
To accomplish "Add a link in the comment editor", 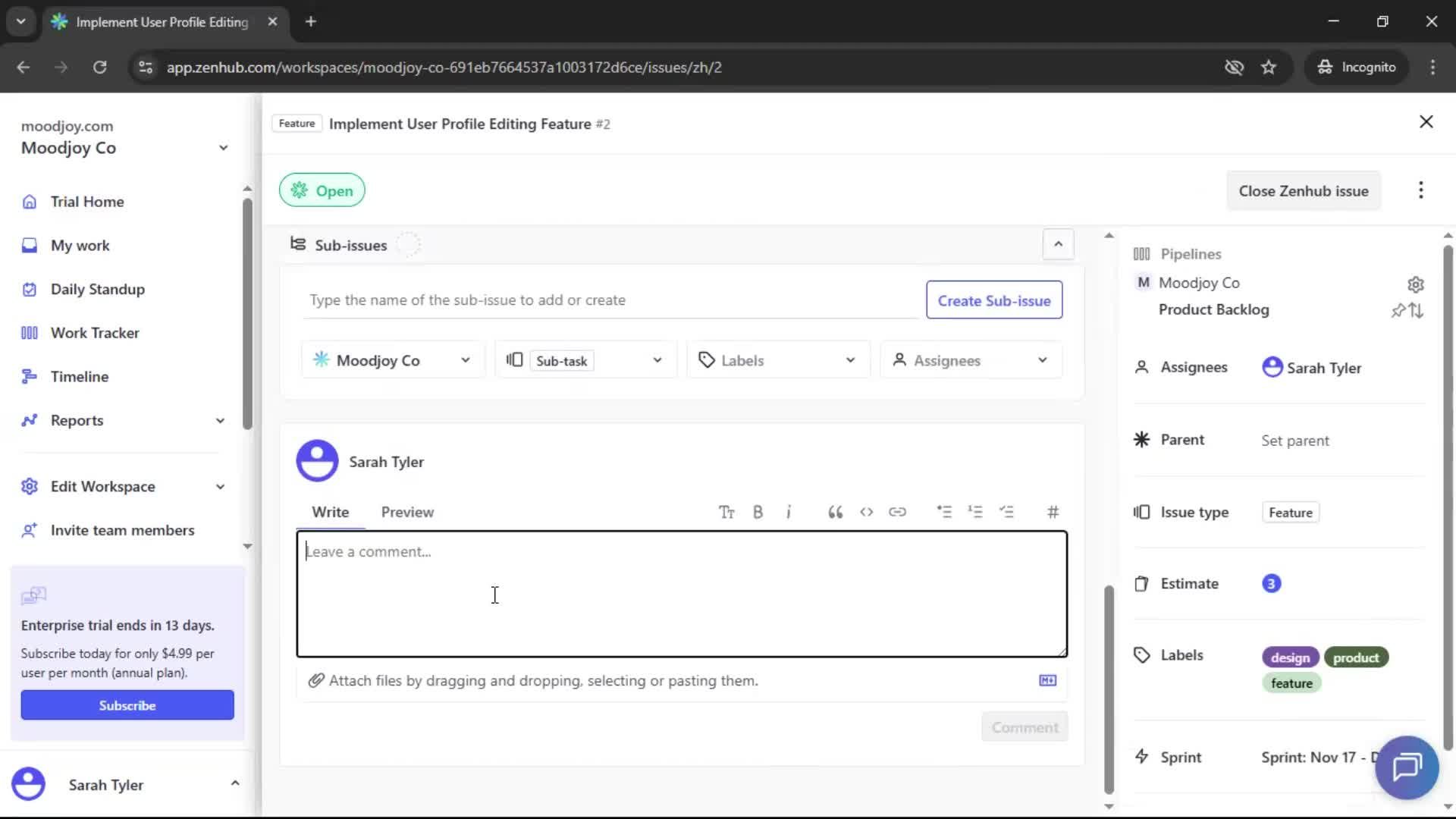I will (x=898, y=512).
